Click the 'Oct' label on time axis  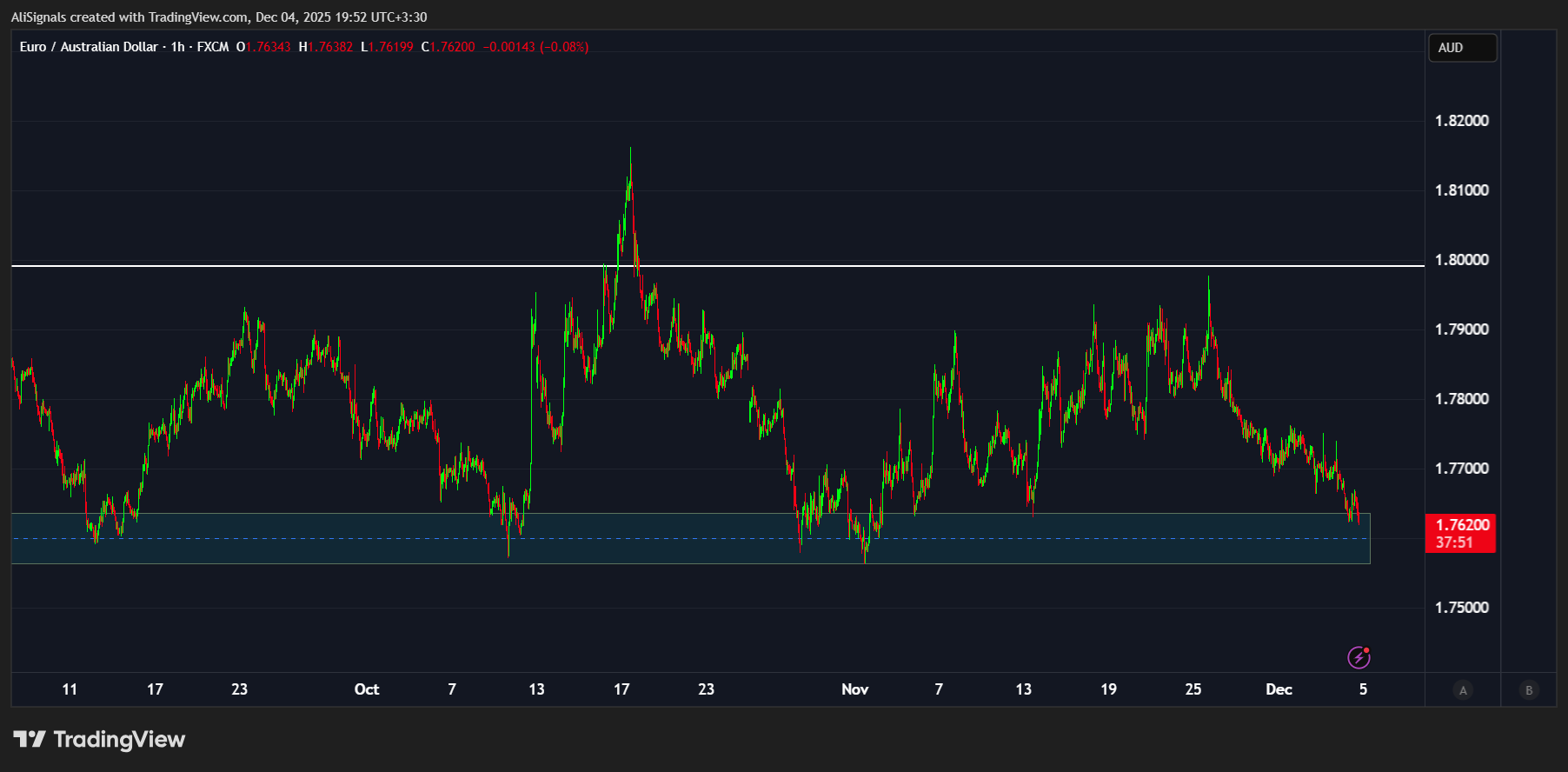[x=367, y=689]
